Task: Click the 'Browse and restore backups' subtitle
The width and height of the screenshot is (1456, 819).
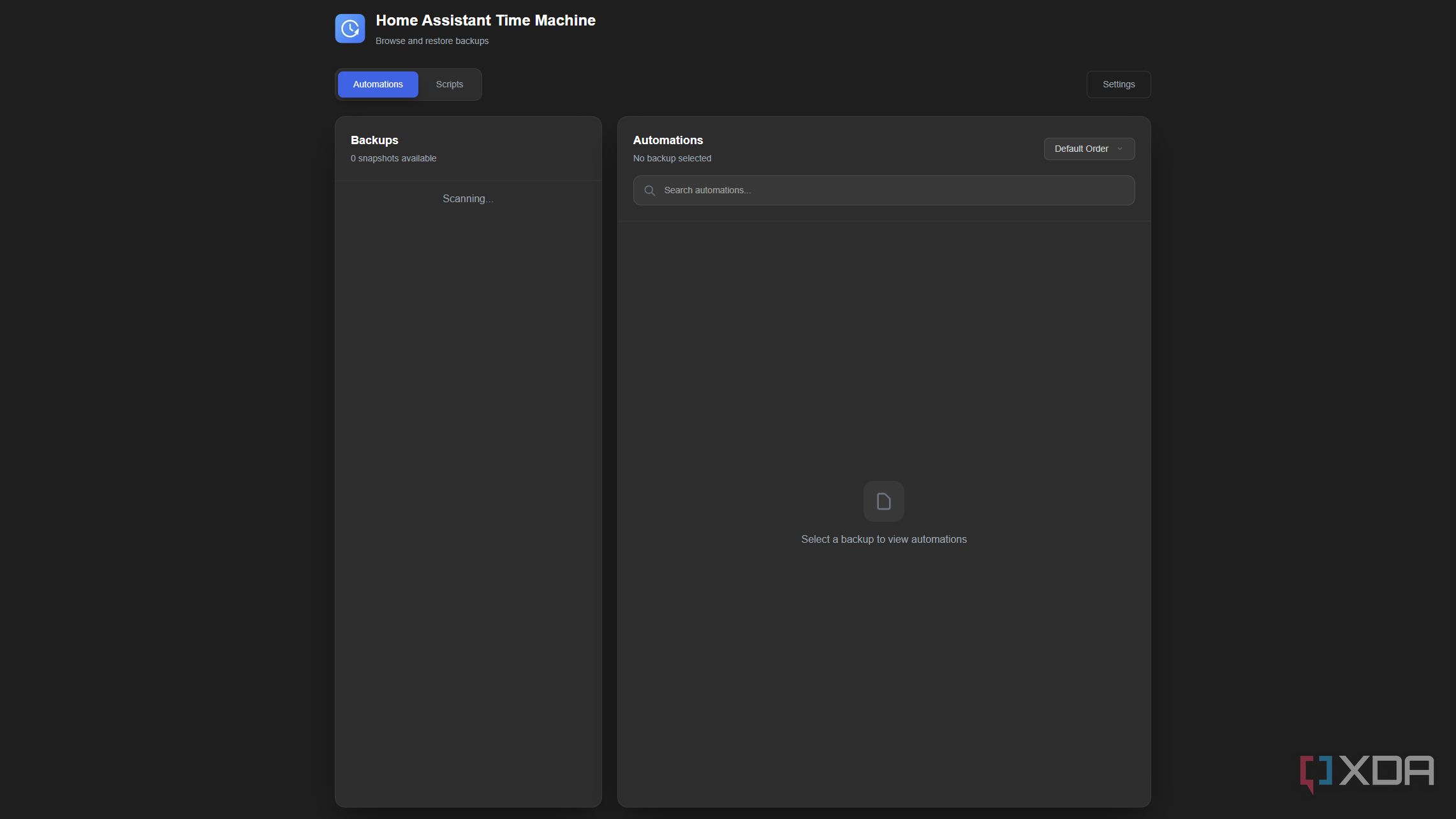Action: coord(432,41)
